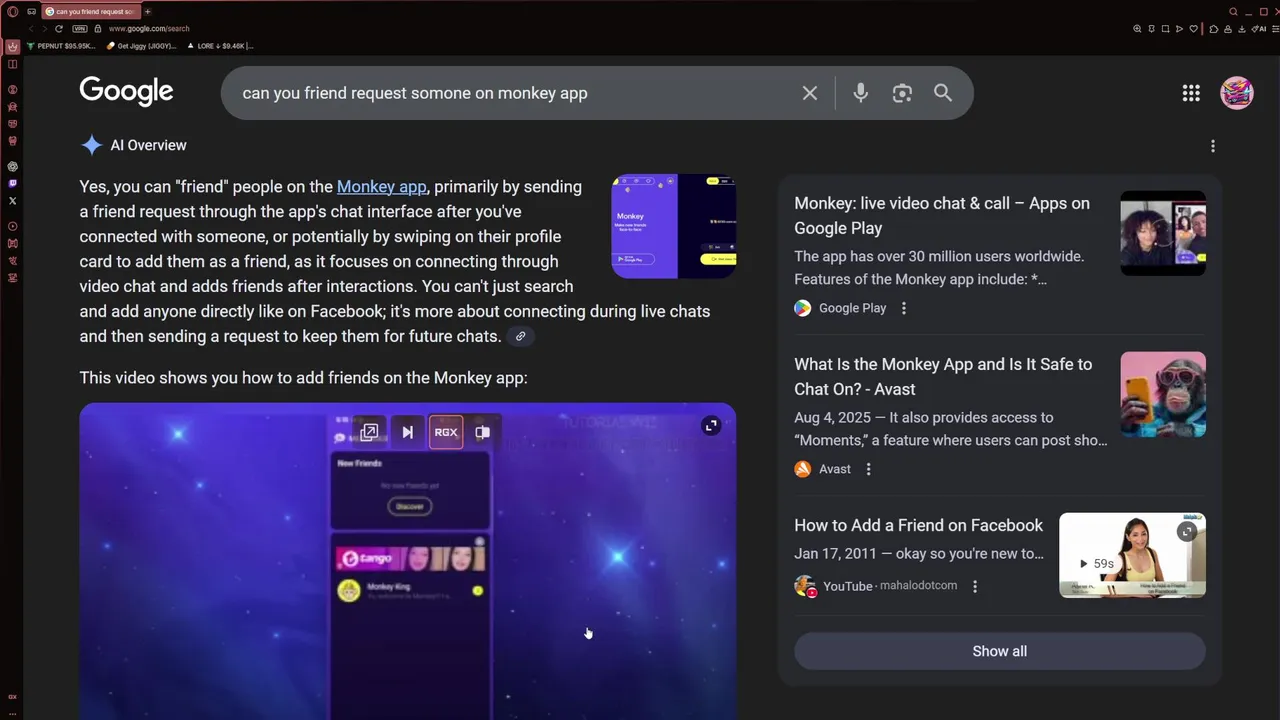Click the video side-panel icon next to RGX
Image resolution: width=1280 pixels, height=720 pixels.
point(482,432)
